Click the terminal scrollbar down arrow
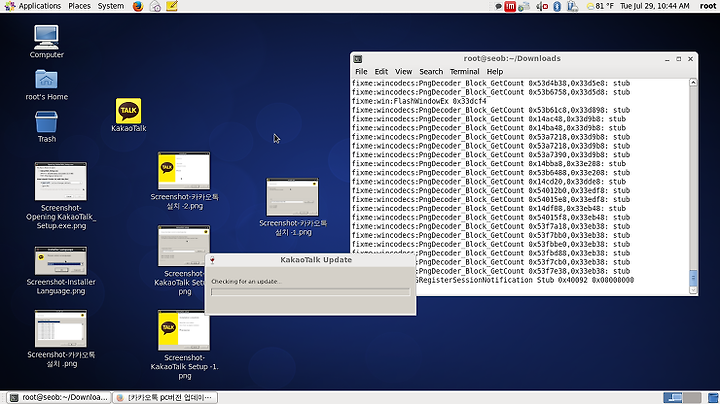This screenshot has height=404, width=720. tap(693, 290)
